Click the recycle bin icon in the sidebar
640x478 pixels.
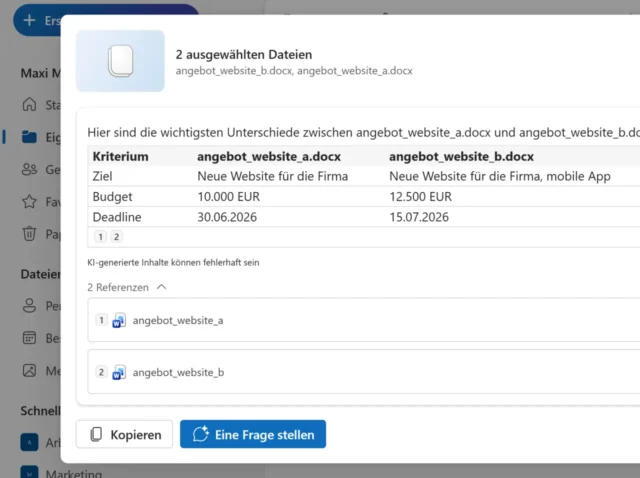pos(29,234)
